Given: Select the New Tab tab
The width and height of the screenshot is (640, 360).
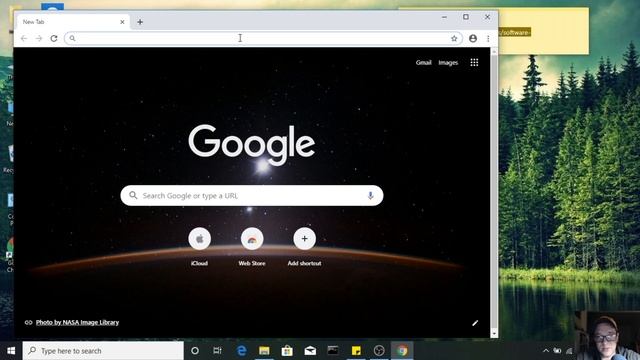Looking at the screenshot, I should pyautogui.click(x=73, y=22).
